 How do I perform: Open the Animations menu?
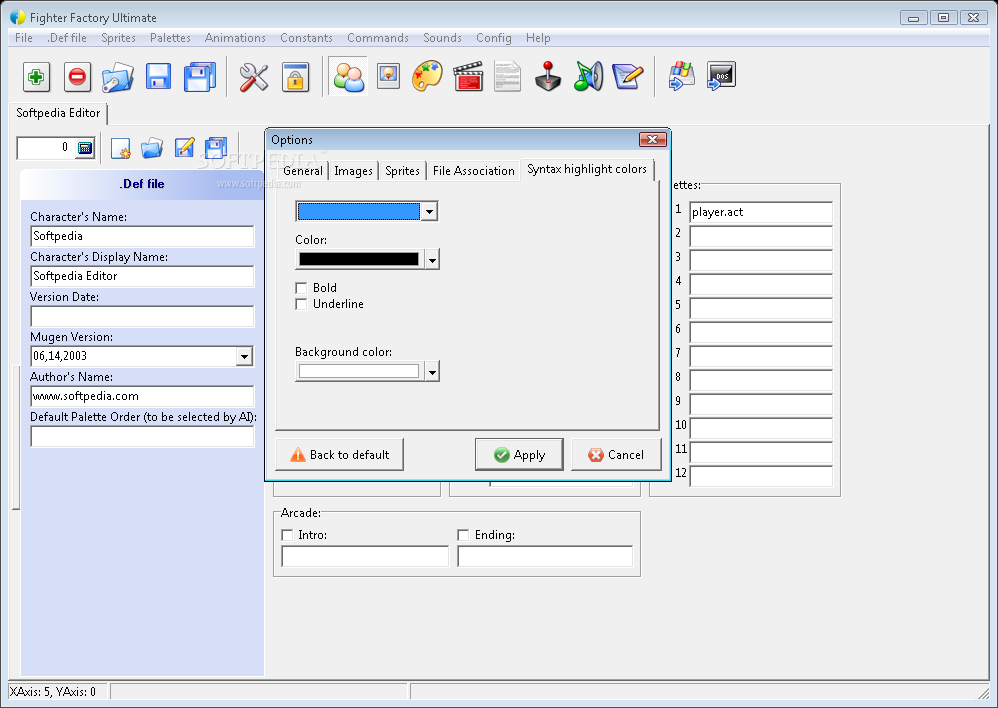pos(235,38)
